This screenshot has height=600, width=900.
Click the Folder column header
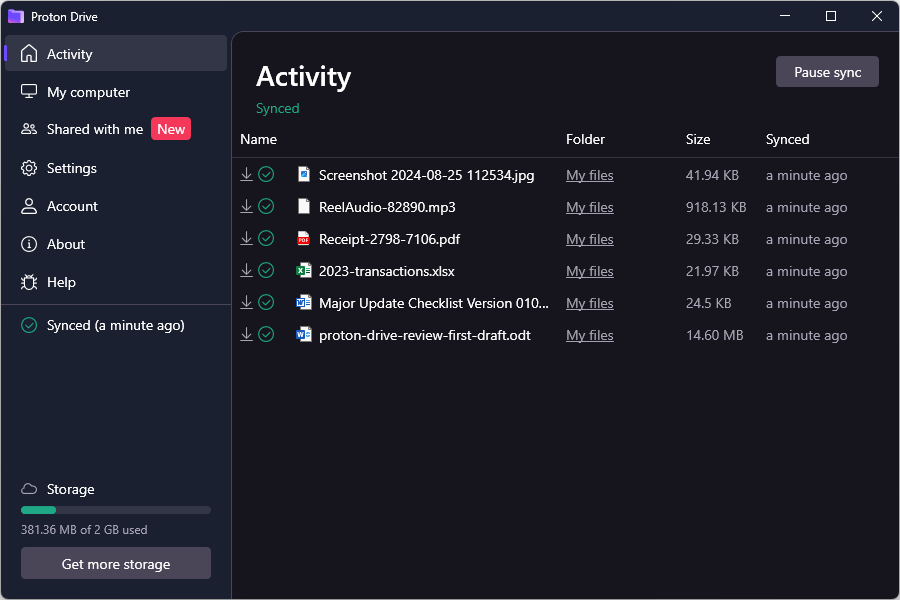[x=585, y=140]
